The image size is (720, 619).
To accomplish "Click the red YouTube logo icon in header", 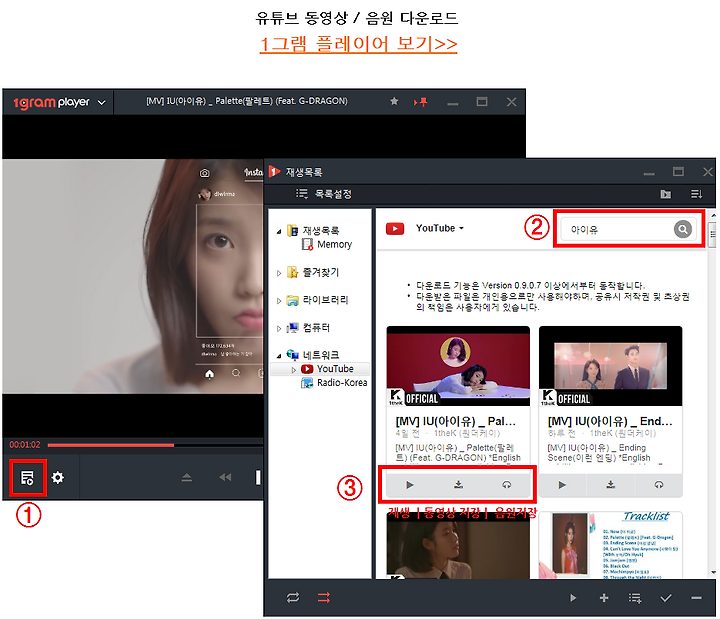I will [x=395, y=228].
